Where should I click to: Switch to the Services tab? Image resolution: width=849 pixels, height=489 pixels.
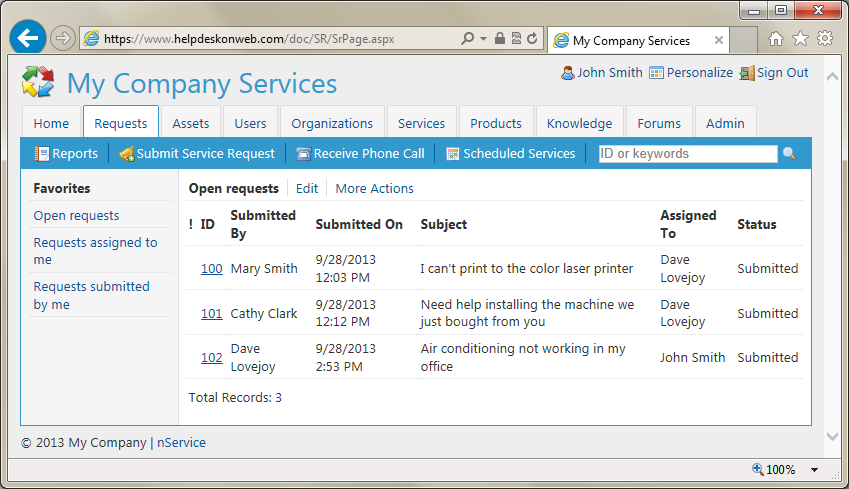coord(421,123)
